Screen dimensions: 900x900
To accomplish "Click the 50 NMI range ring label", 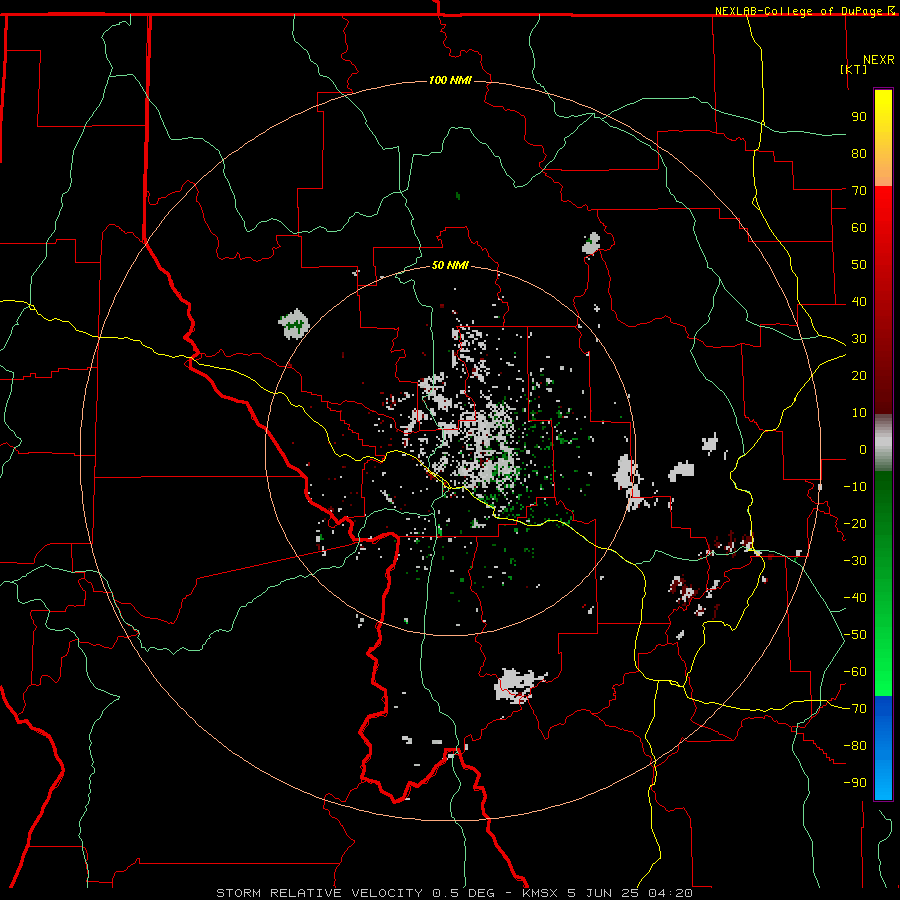I will [450, 265].
